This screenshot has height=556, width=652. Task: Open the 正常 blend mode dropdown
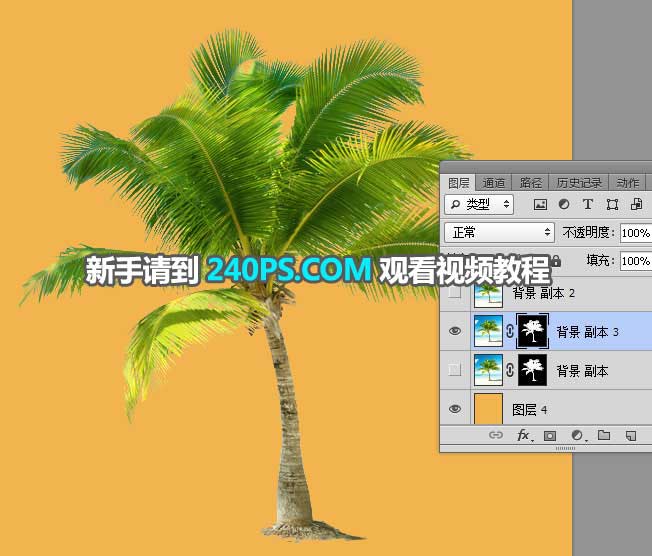click(x=499, y=232)
